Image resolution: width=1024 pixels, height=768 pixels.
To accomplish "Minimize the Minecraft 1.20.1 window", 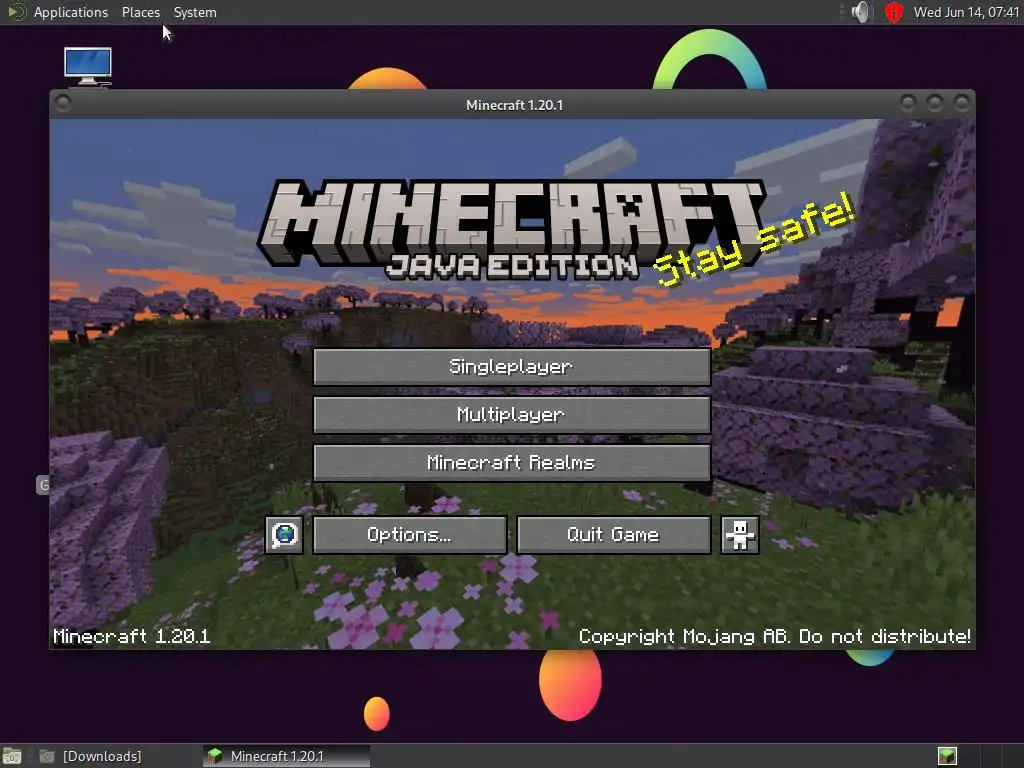I will coord(908,103).
